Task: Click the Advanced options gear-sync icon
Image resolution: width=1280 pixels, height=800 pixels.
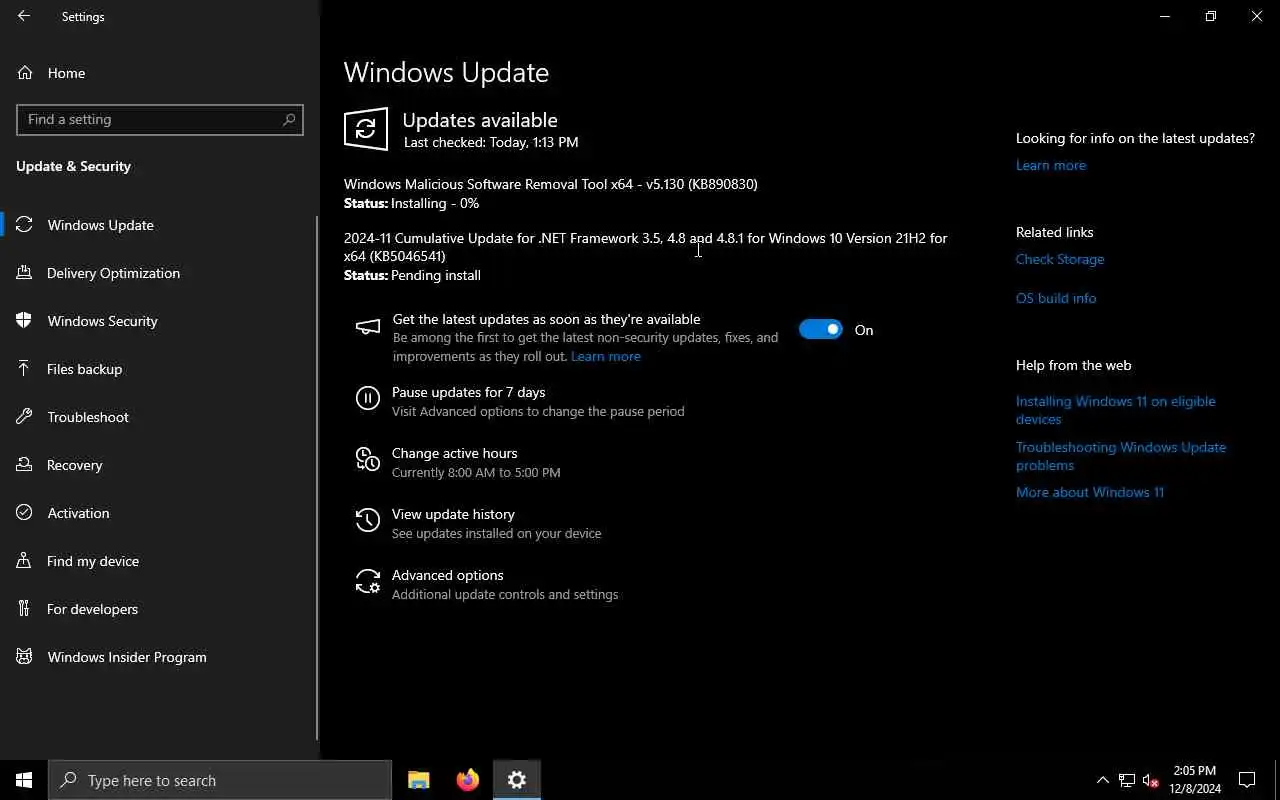Action: click(368, 581)
